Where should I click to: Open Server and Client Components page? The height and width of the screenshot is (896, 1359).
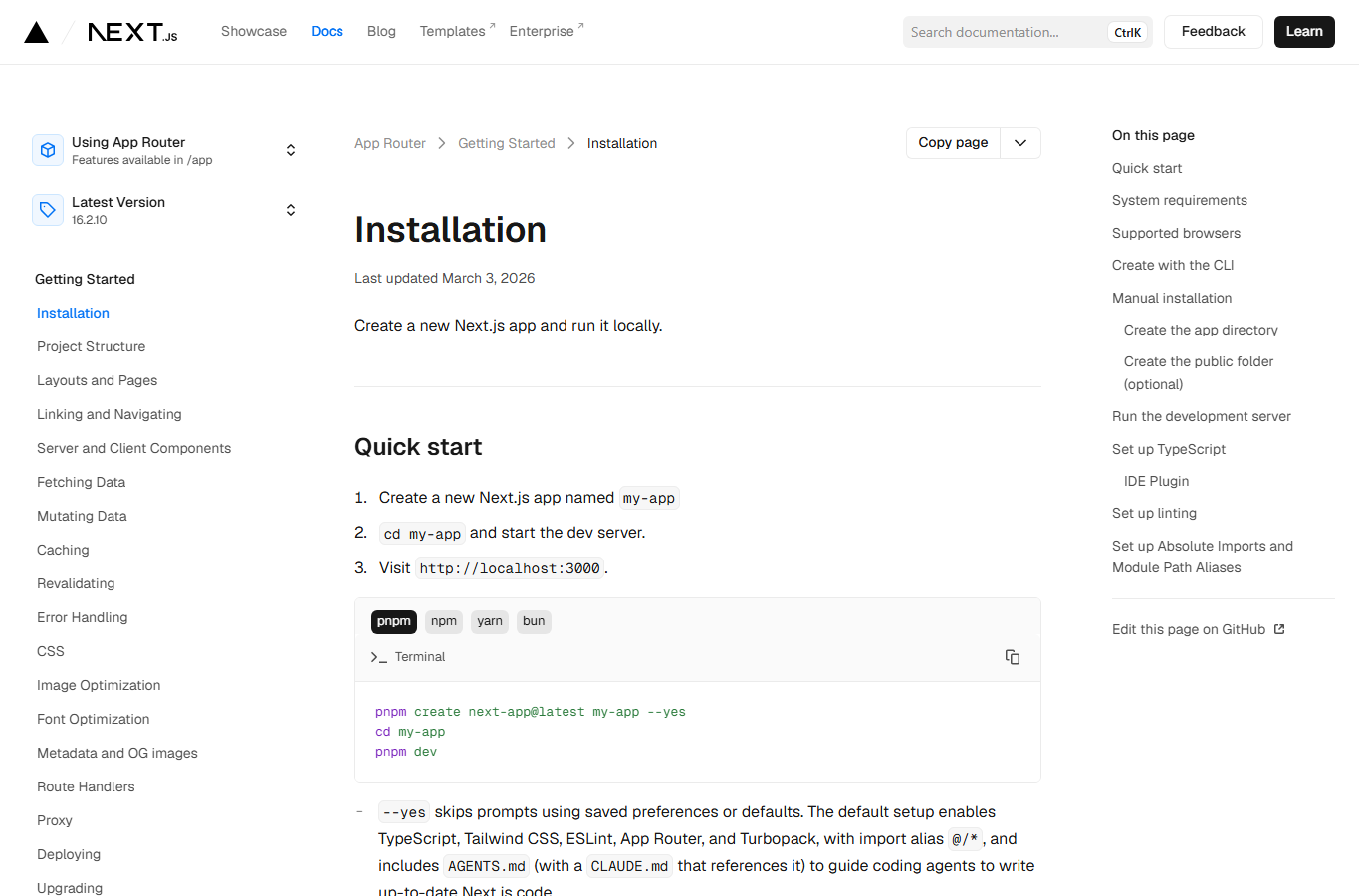pos(134,448)
